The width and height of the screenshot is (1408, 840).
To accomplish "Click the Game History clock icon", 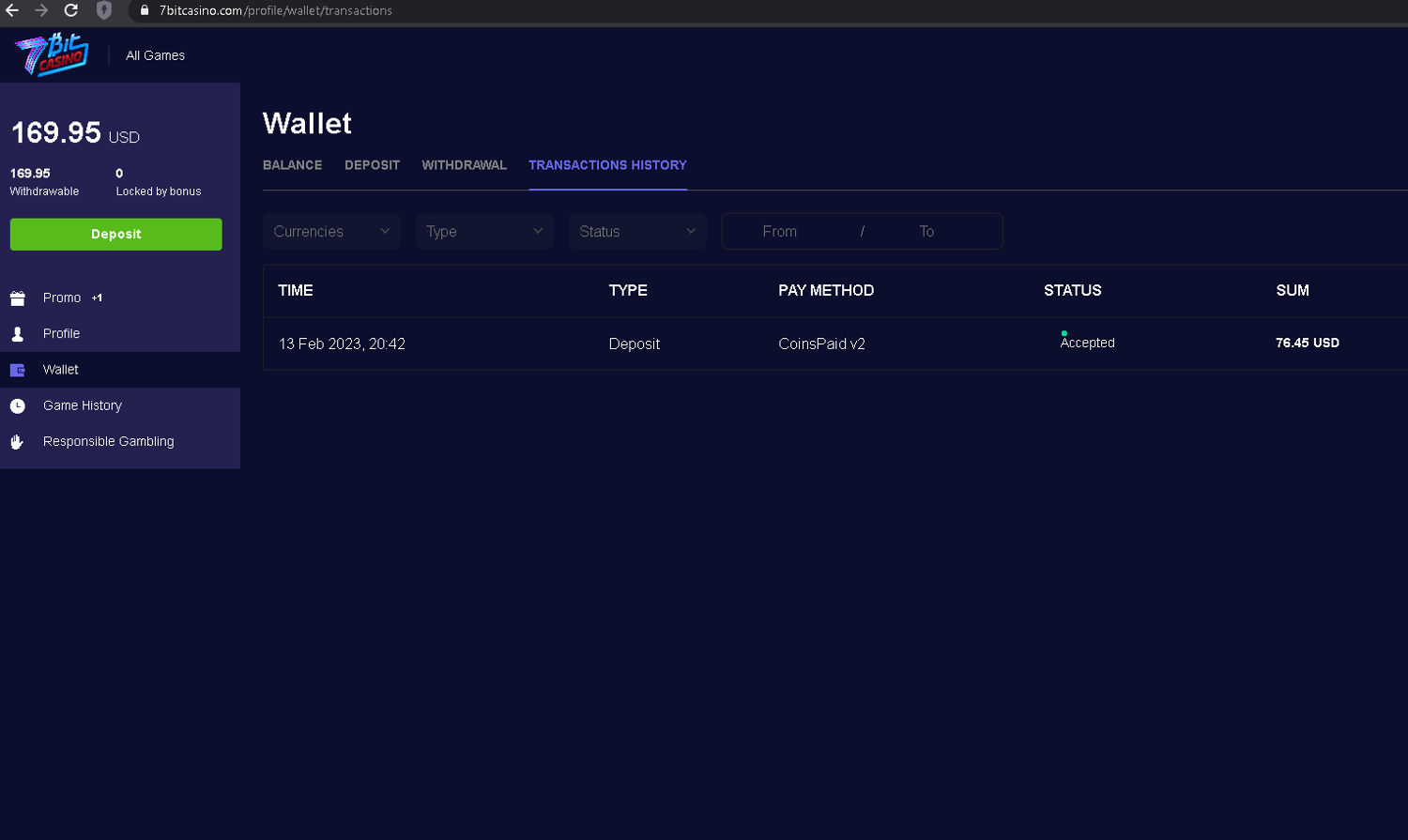I will click(x=18, y=405).
